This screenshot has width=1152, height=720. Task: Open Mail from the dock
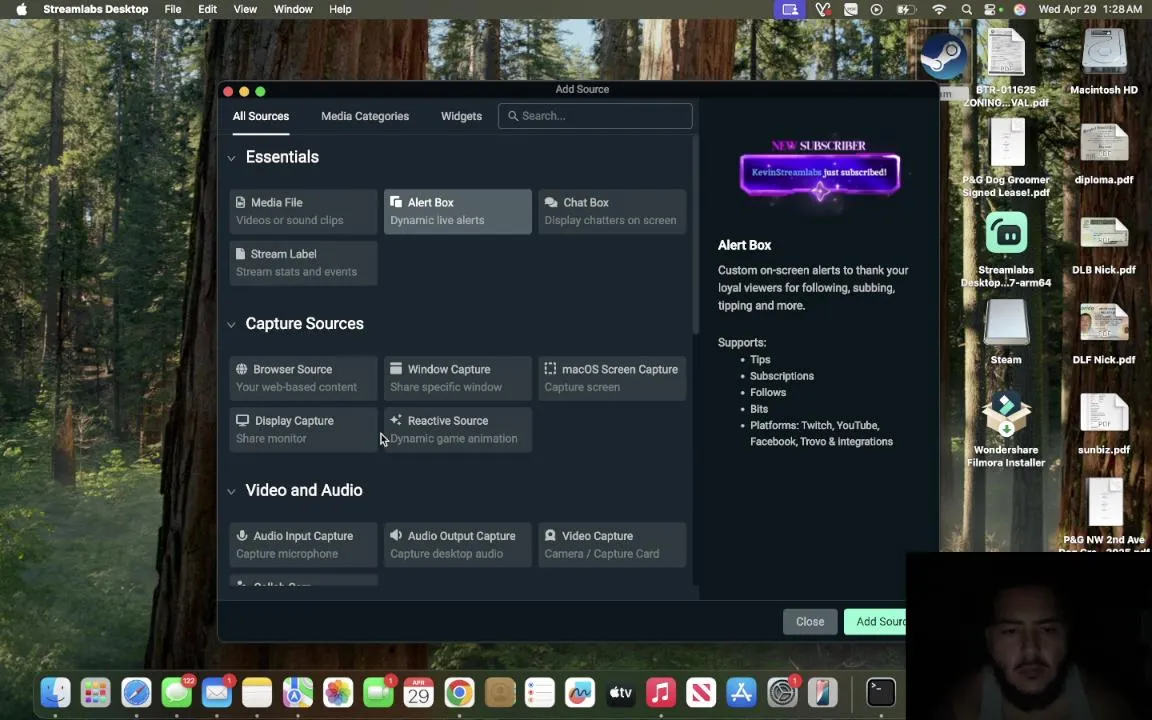coord(217,692)
